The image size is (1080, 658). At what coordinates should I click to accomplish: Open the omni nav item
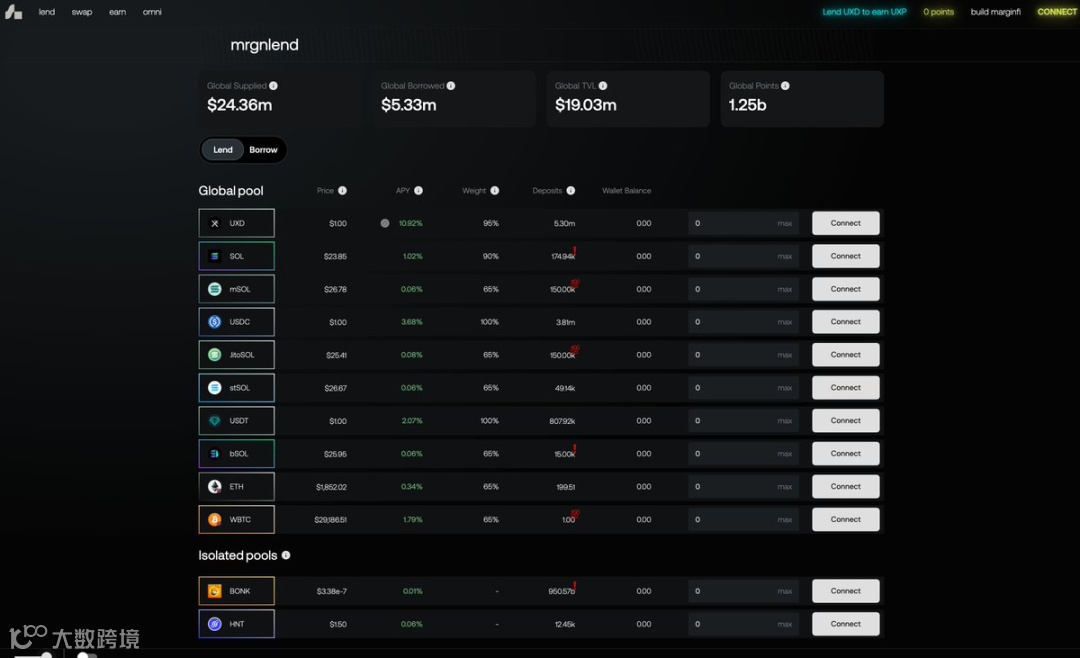(x=152, y=12)
